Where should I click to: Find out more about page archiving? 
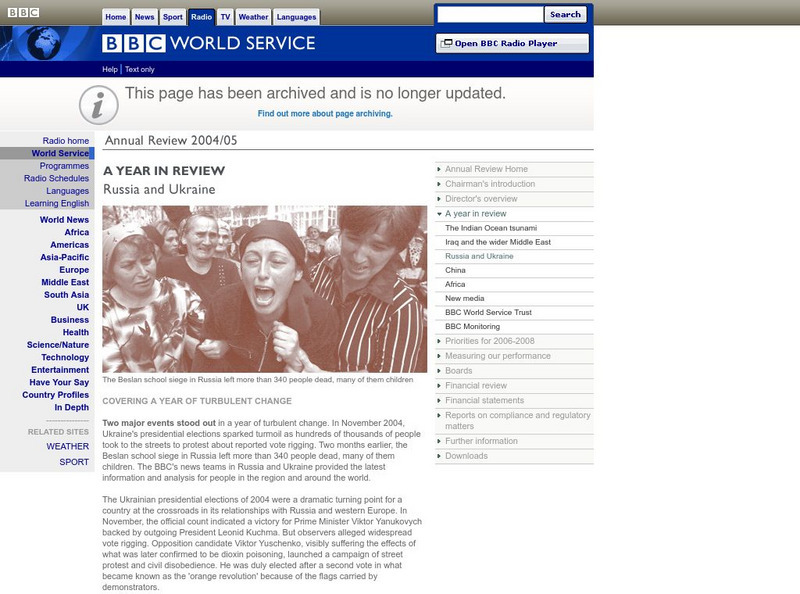tap(325, 113)
